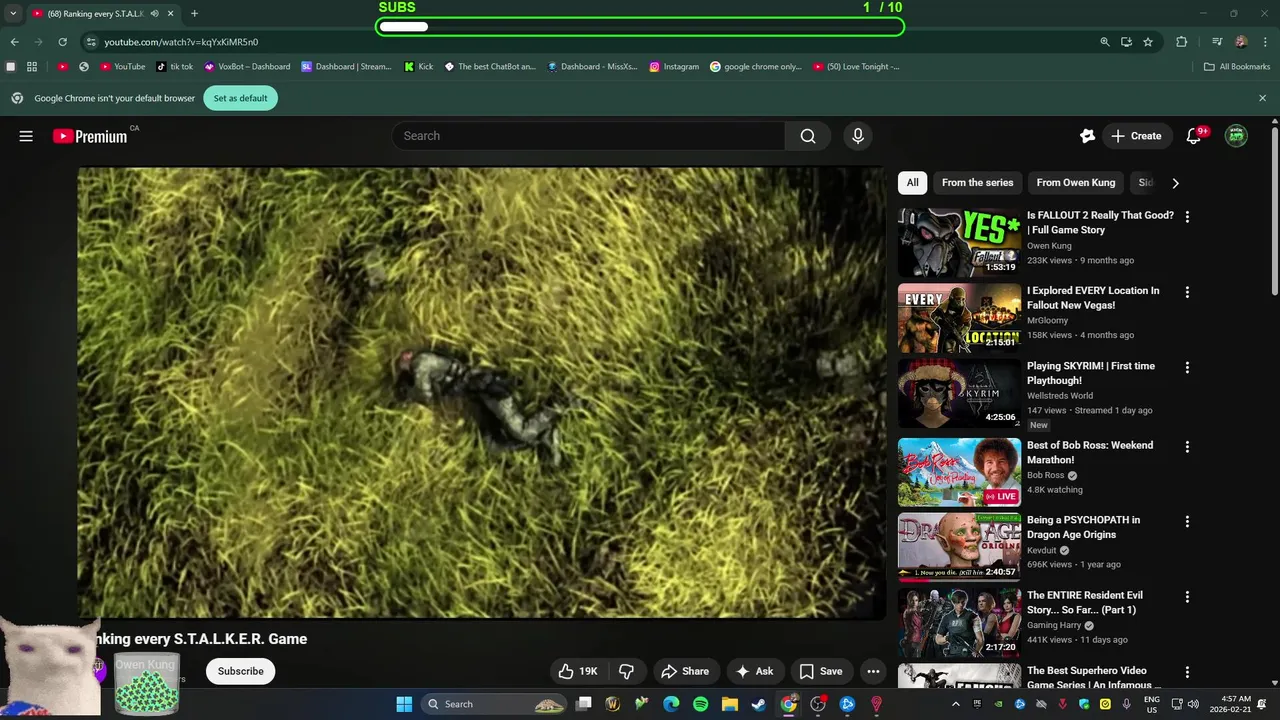Select the All filter chip
This screenshot has height=720, width=1280.
(912, 183)
